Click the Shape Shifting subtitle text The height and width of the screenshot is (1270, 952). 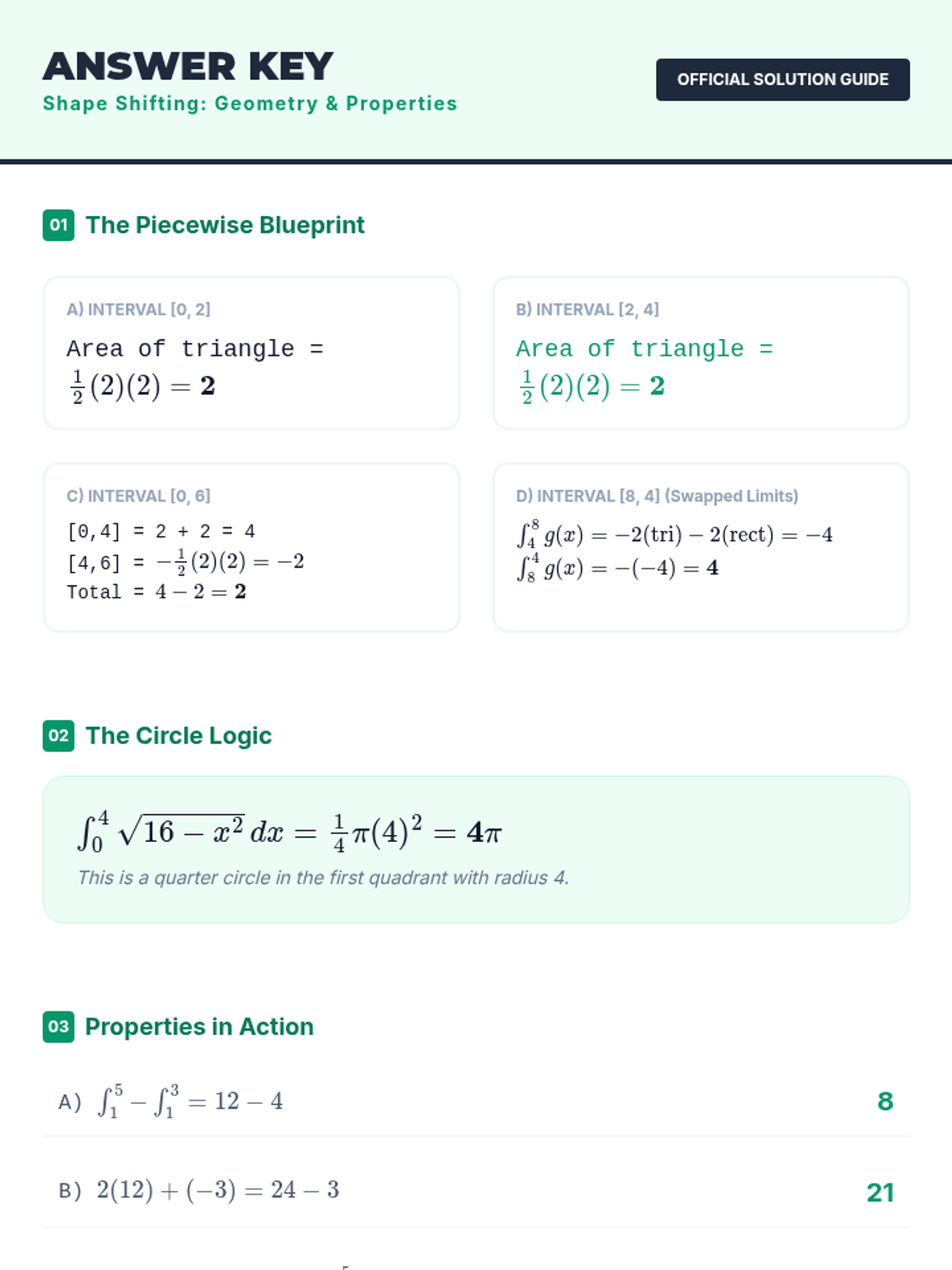click(250, 104)
